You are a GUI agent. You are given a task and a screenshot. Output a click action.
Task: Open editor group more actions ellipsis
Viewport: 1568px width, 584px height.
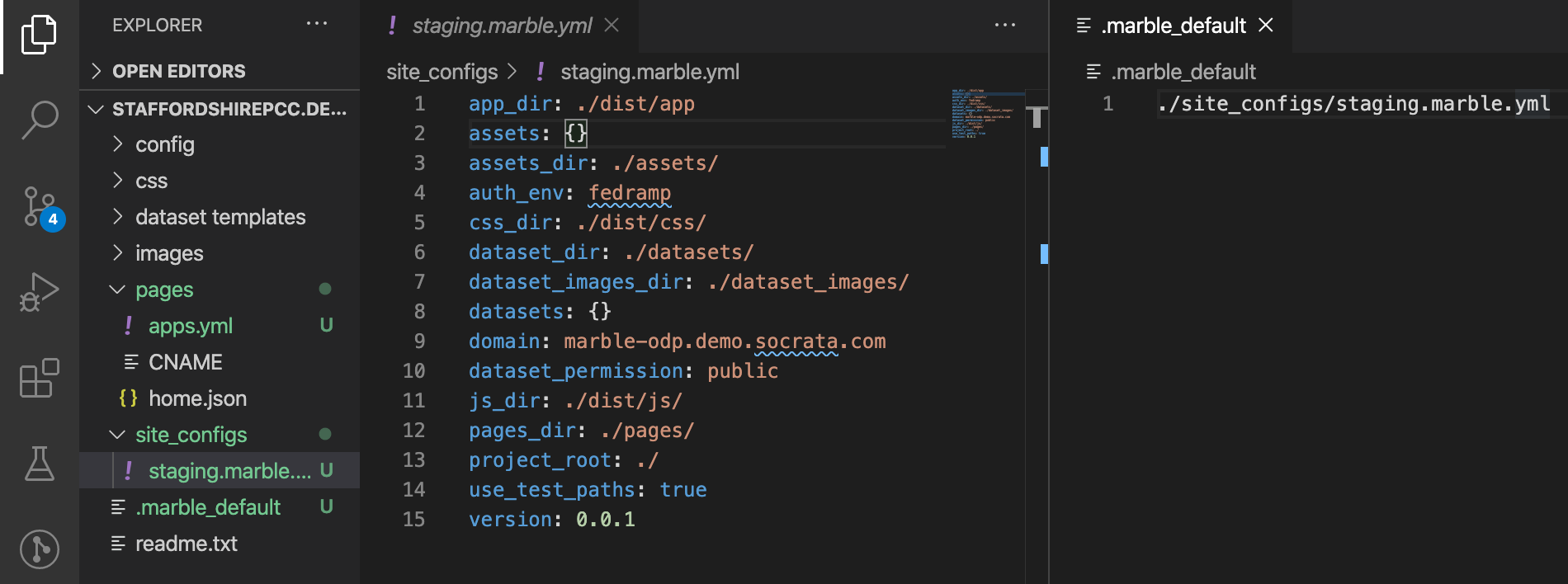pos(1005,26)
